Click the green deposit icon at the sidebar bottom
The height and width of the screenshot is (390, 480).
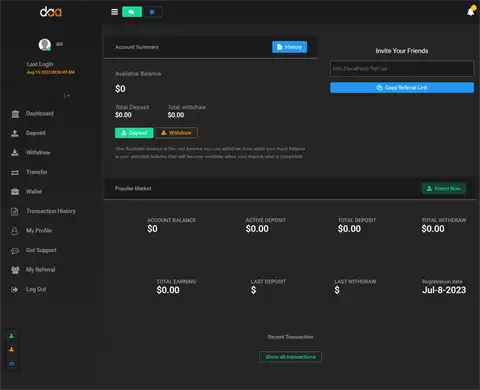(x=12, y=336)
